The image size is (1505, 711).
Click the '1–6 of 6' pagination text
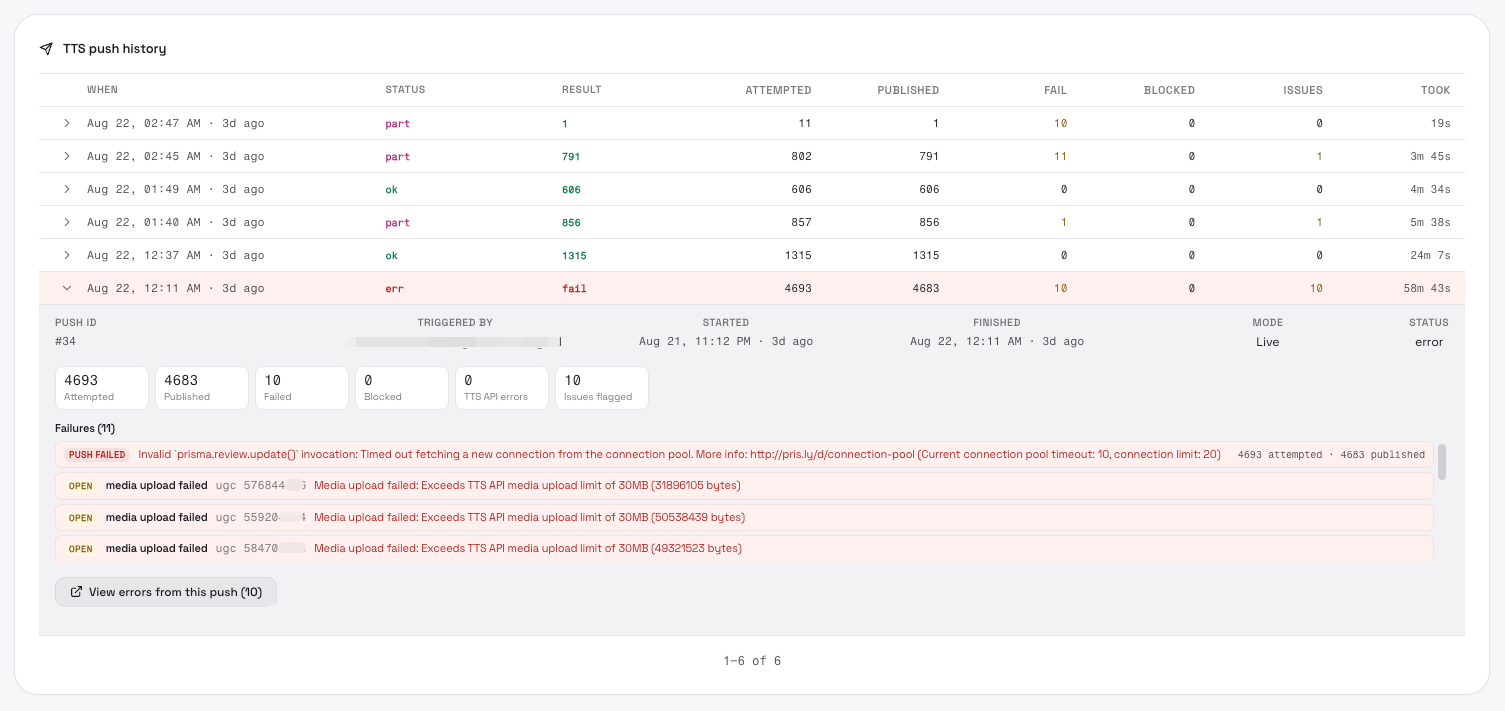(752, 661)
